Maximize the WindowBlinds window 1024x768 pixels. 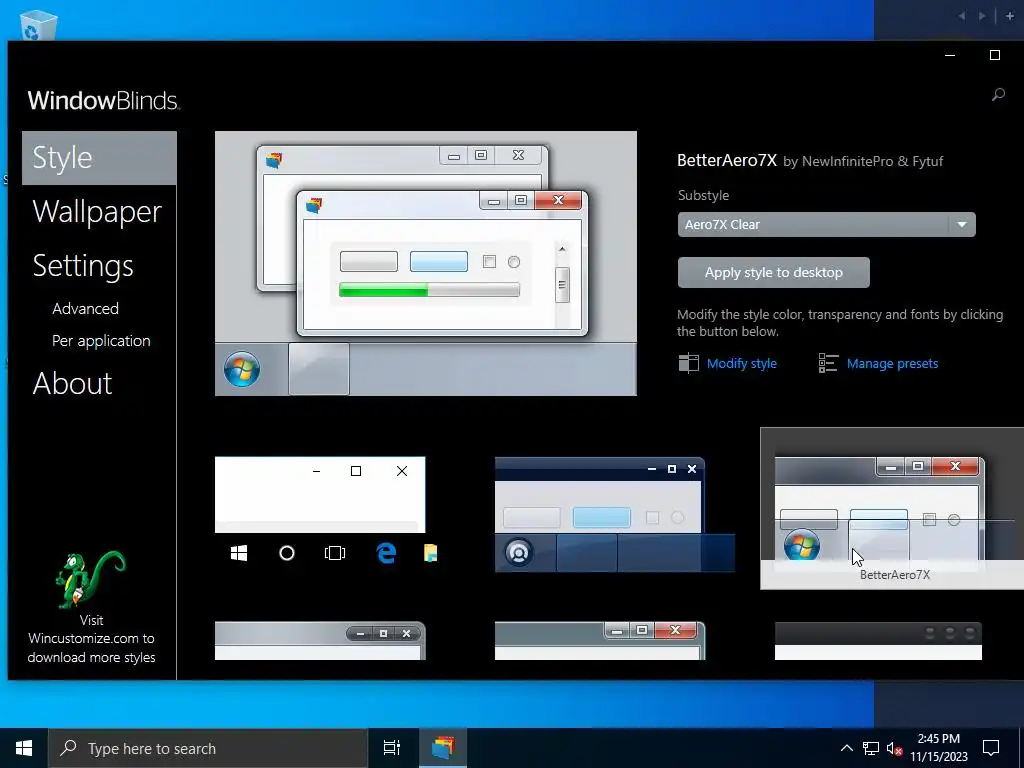[x=995, y=56]
